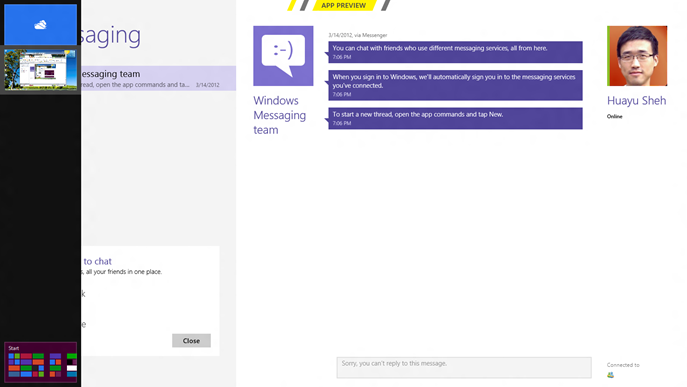The height and width of the screenshot is (387, 687).
Task: Click the Huayu Sheh name link
Action: point(636,101)
